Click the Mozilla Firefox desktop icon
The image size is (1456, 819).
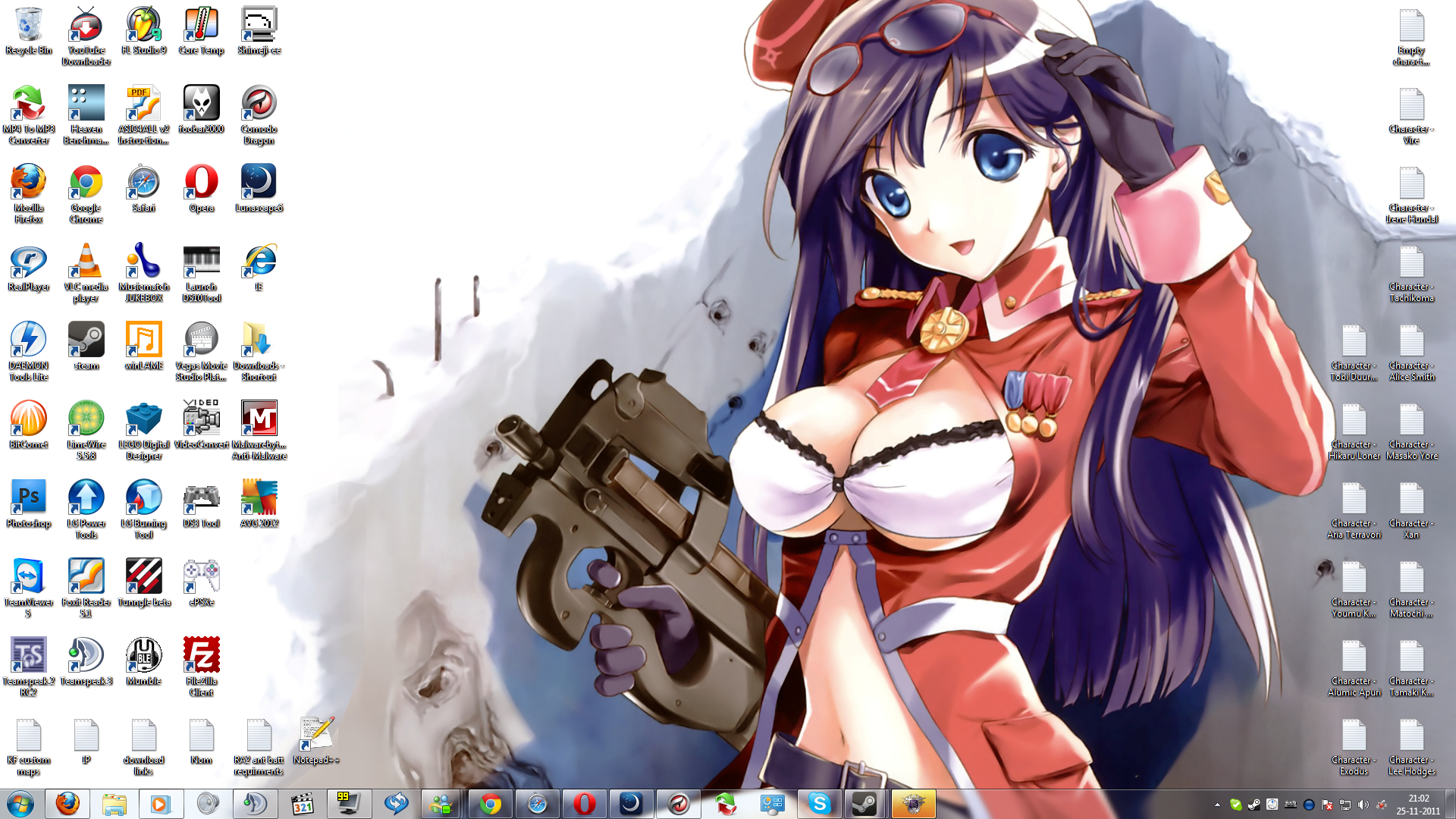pos(29,194)
